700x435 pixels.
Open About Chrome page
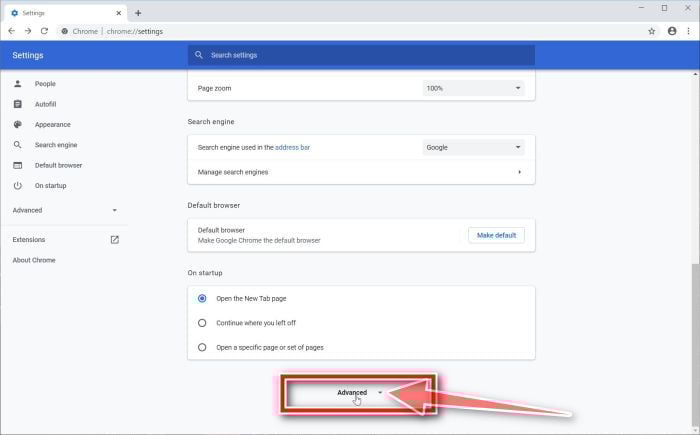pyautogui.click(x=34, y=260)
